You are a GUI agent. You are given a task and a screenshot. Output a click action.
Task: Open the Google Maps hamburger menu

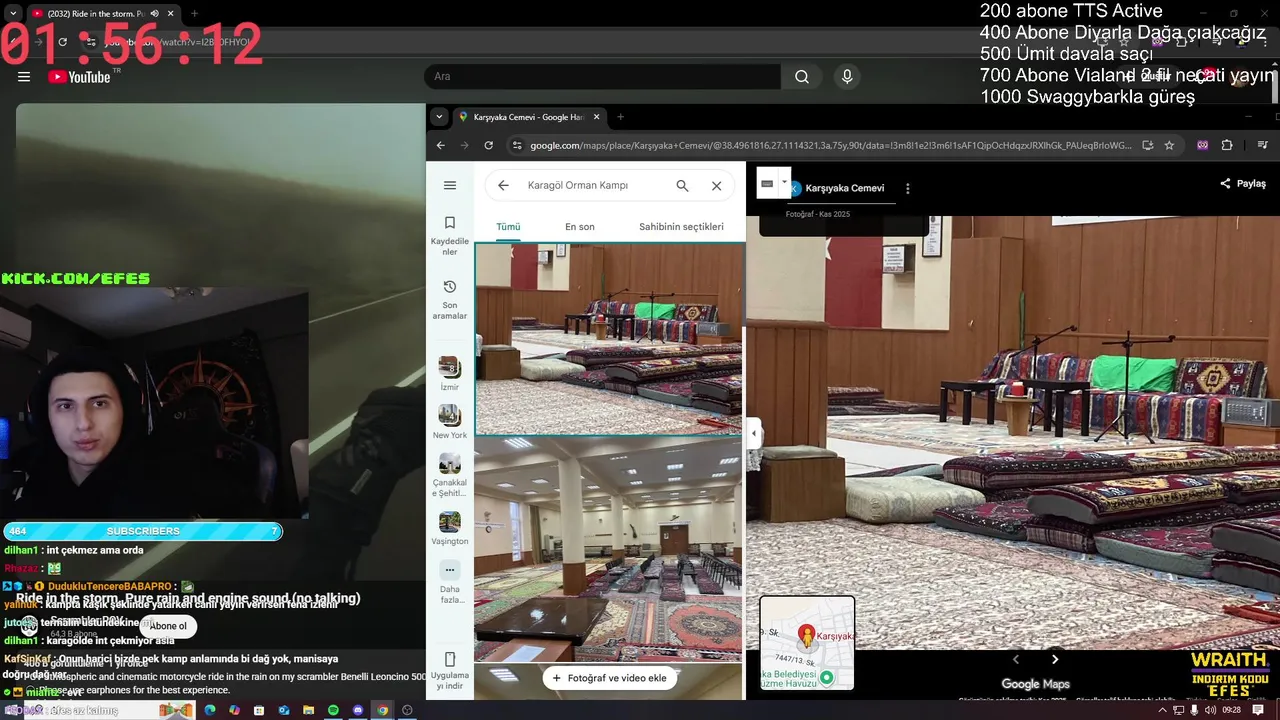click(x=450, y=185)
